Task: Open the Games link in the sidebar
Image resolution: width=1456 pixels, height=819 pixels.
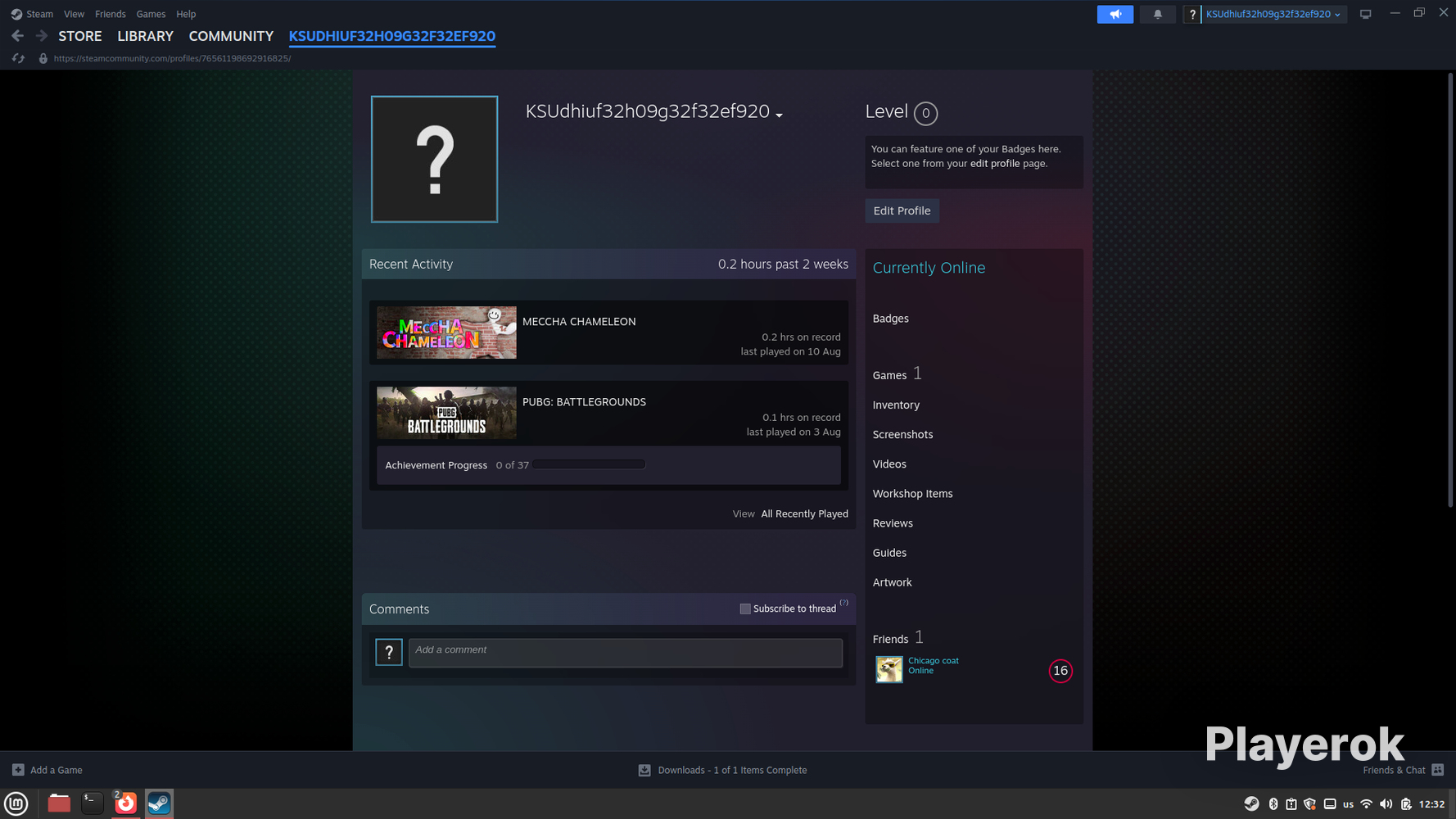Action: 890,375
